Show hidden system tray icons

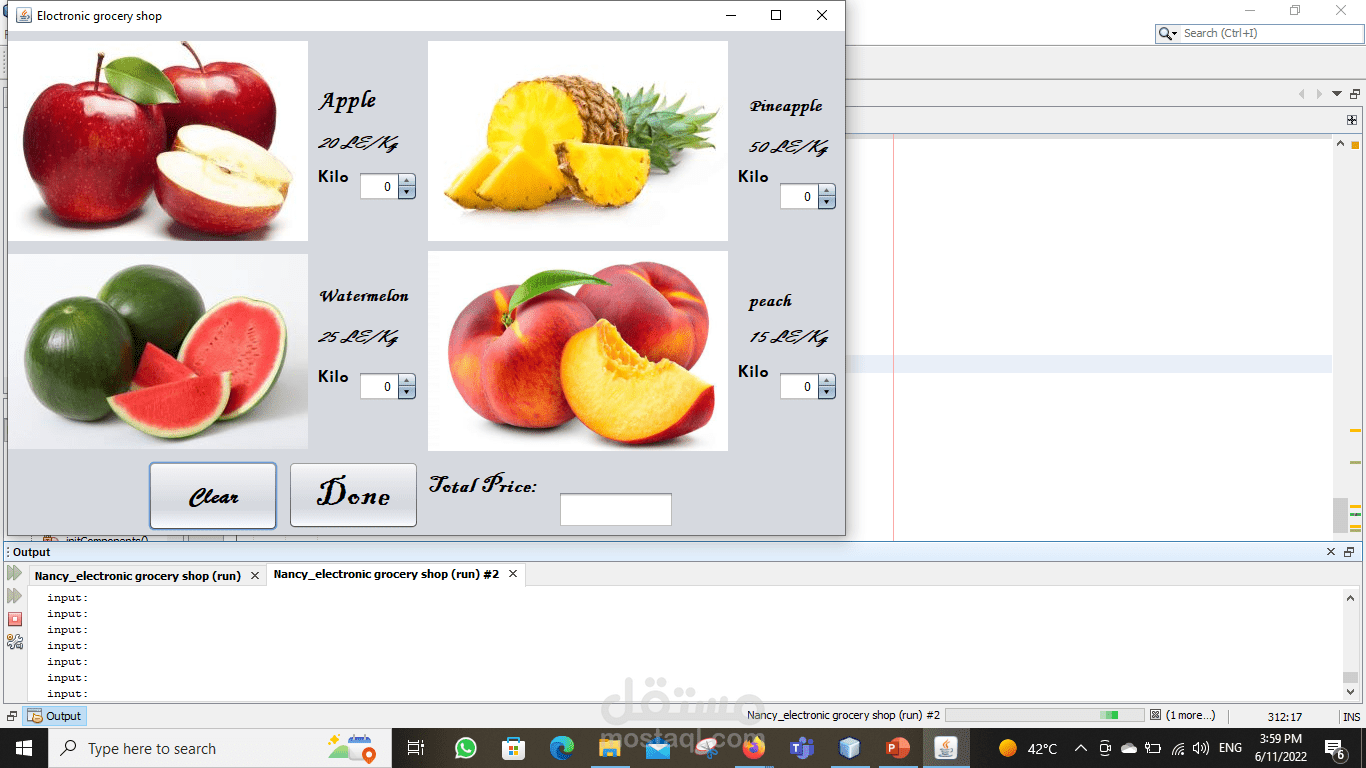1080,748
